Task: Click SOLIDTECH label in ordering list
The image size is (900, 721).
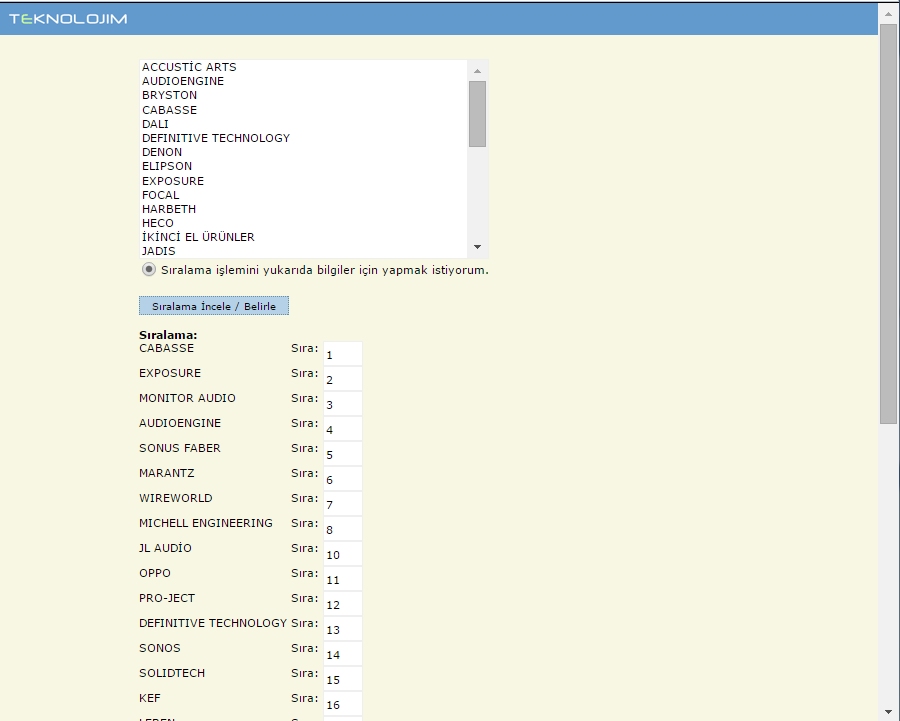Action: (172, 673)
